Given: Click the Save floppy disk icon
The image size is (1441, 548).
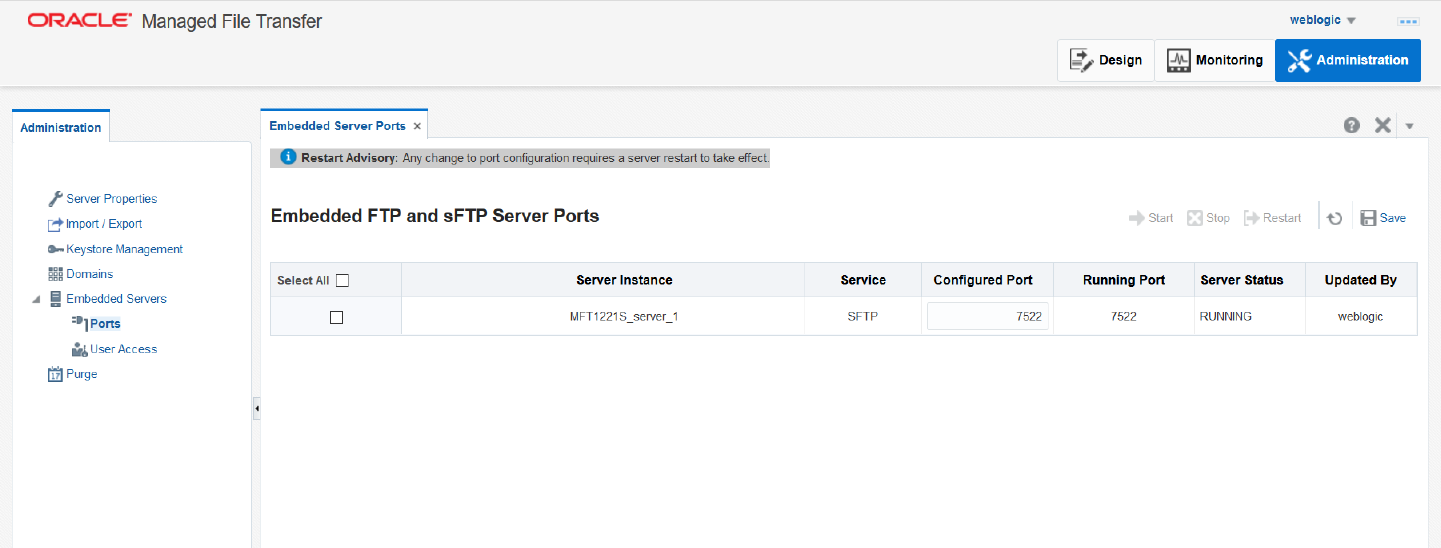Looking at the screenshot, I should click(x=1368, y=218).
